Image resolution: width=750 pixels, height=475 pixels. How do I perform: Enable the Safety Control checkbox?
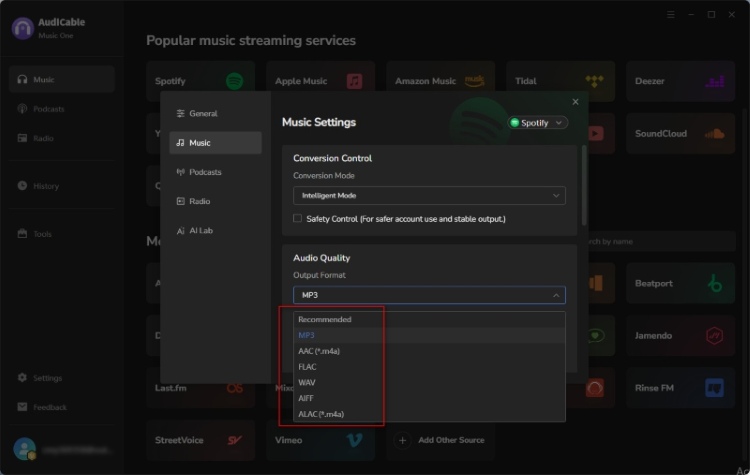(298, 218)
